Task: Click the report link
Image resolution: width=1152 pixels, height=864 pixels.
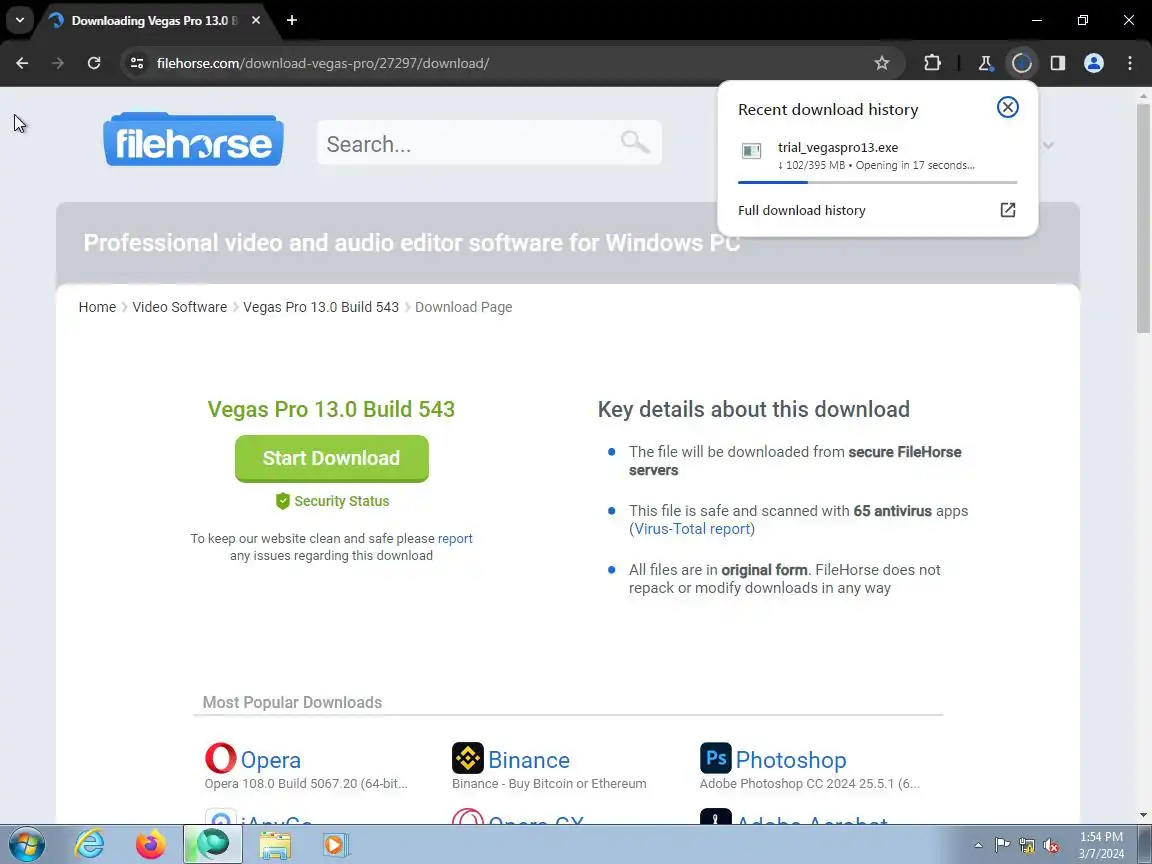Action: (x=455, y=539)
